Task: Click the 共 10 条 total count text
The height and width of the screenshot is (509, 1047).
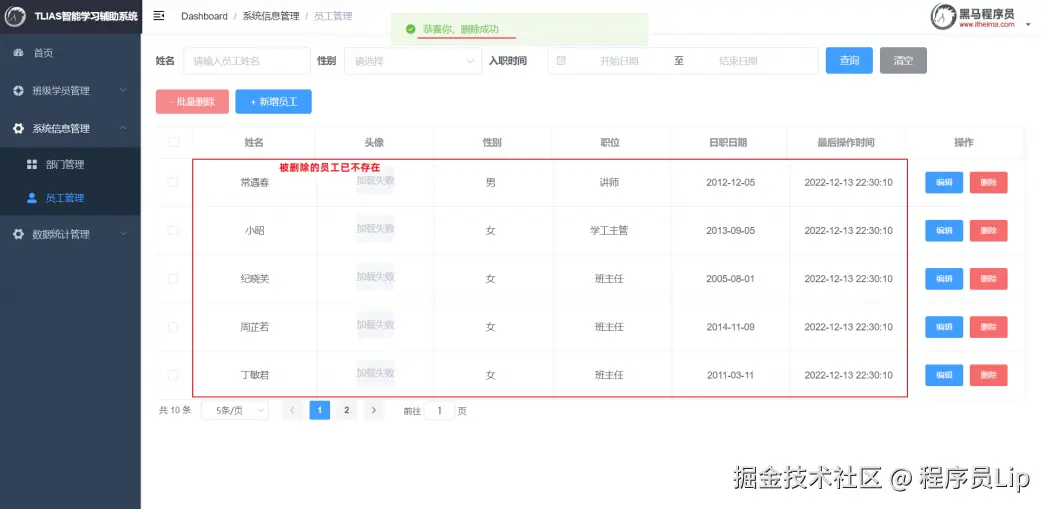Action: coord(175,410)
